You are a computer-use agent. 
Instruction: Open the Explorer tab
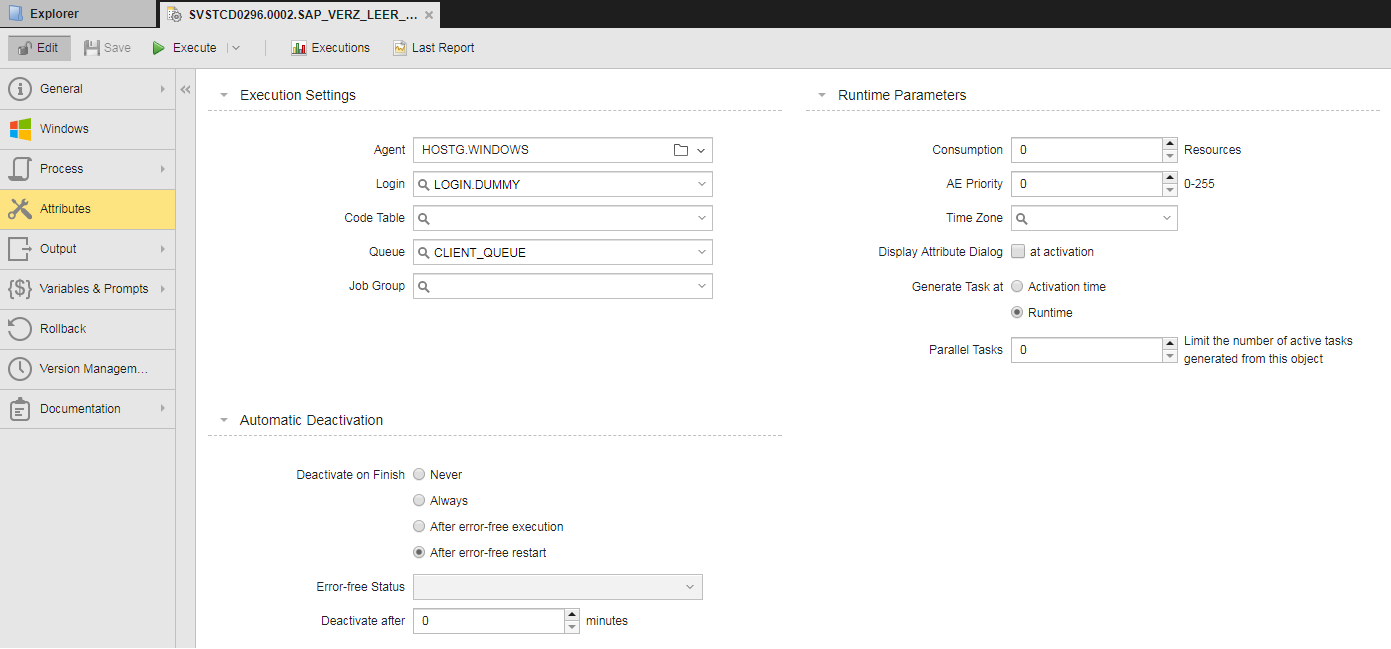[x=78, y=14]
